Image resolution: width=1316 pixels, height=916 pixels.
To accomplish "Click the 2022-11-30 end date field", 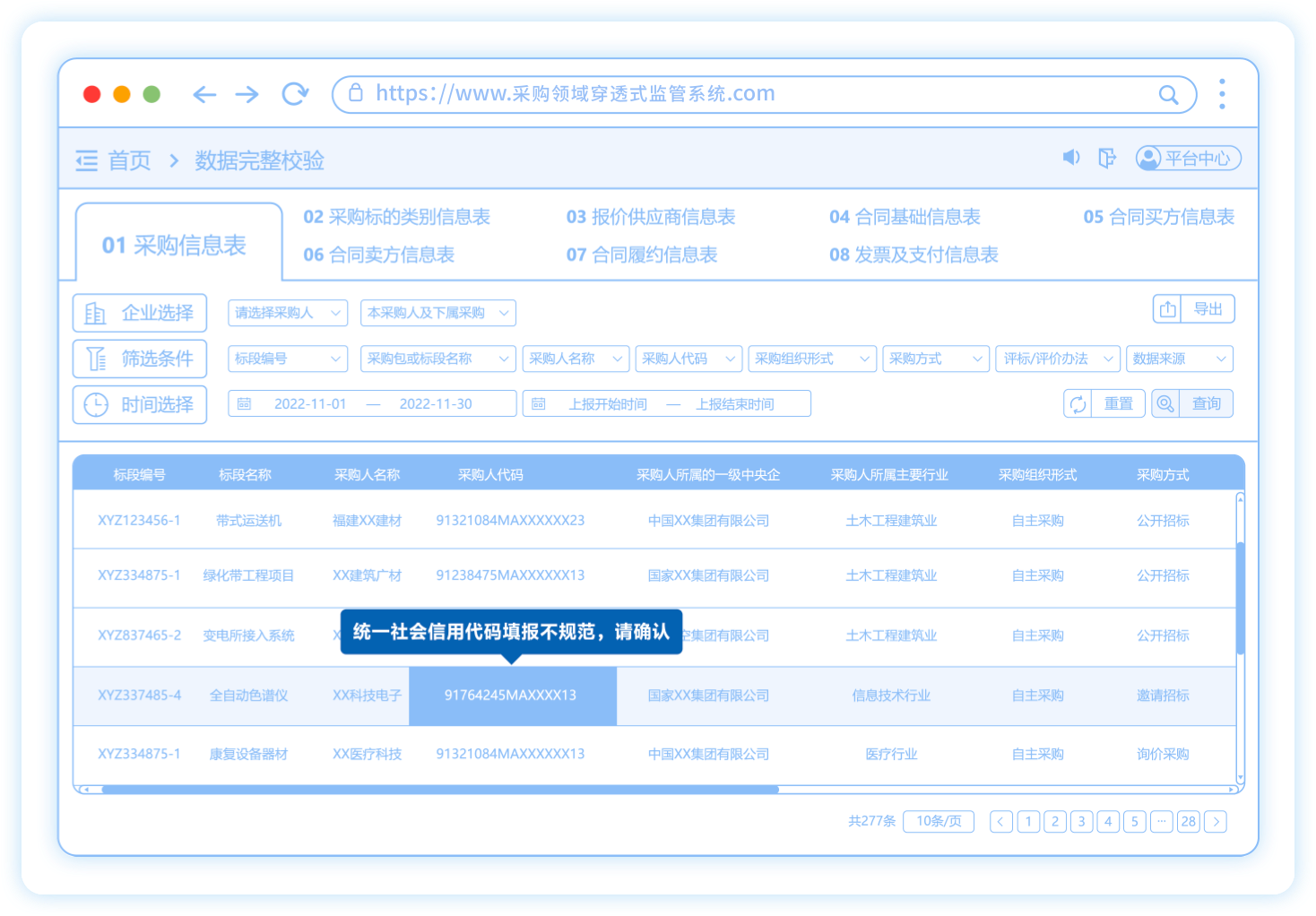I will 436,404.
